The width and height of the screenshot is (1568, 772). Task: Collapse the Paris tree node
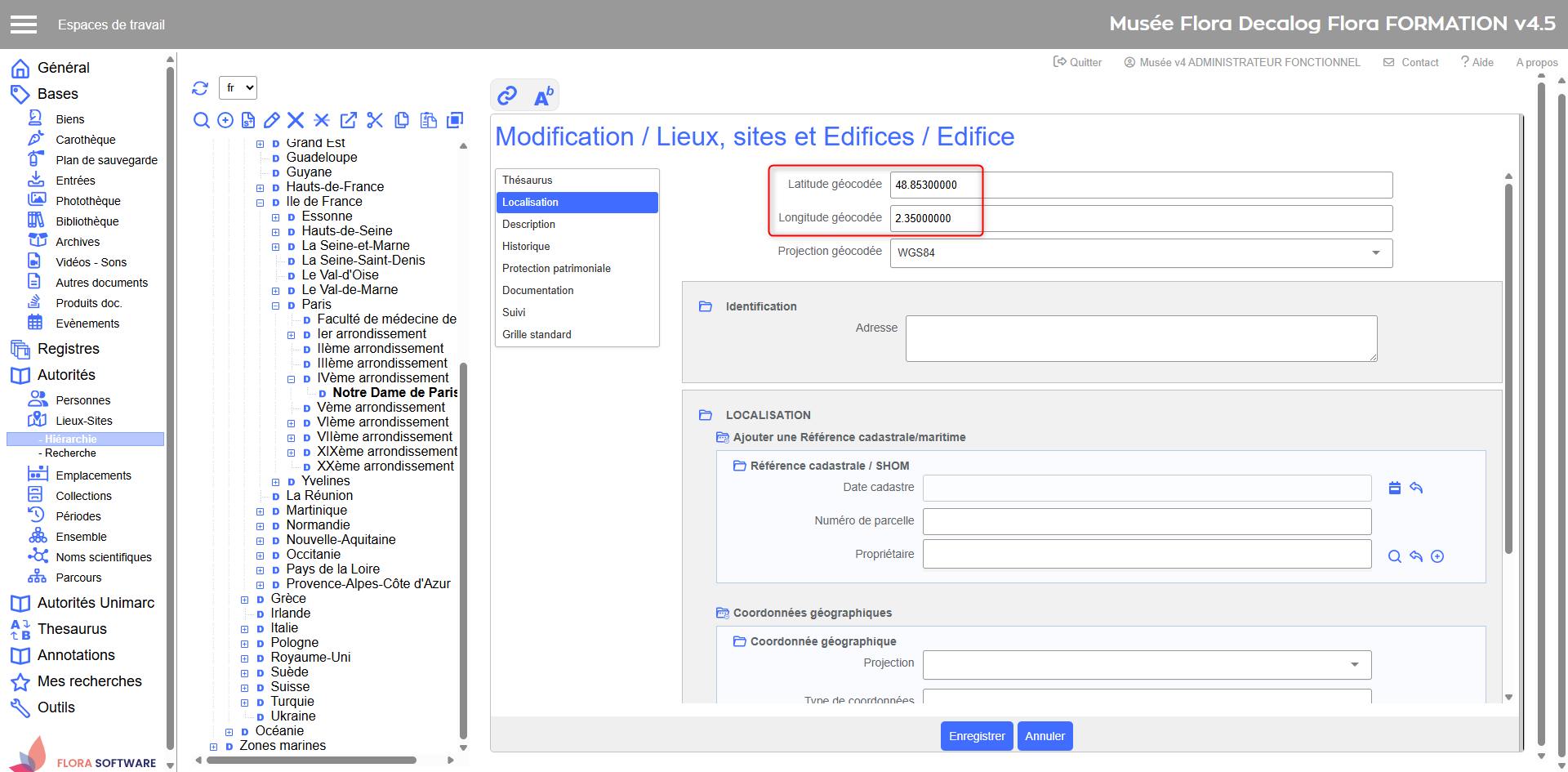click(276, 306)
